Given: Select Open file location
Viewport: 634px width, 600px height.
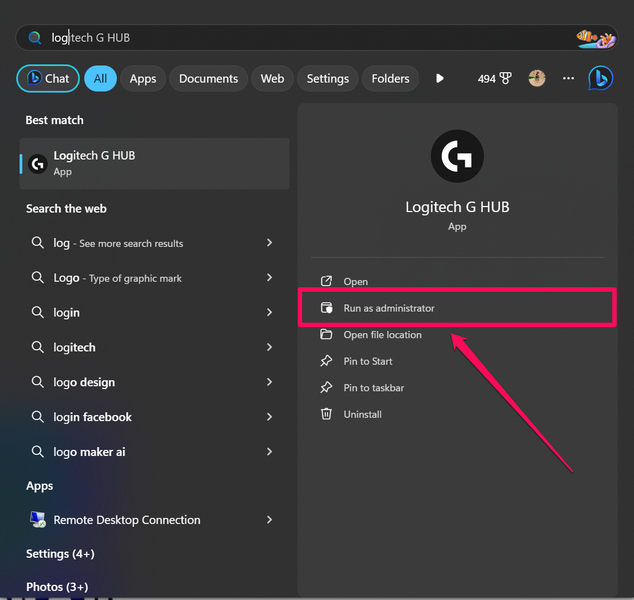Looking at the screenshot, I should (x=382, y=335).
